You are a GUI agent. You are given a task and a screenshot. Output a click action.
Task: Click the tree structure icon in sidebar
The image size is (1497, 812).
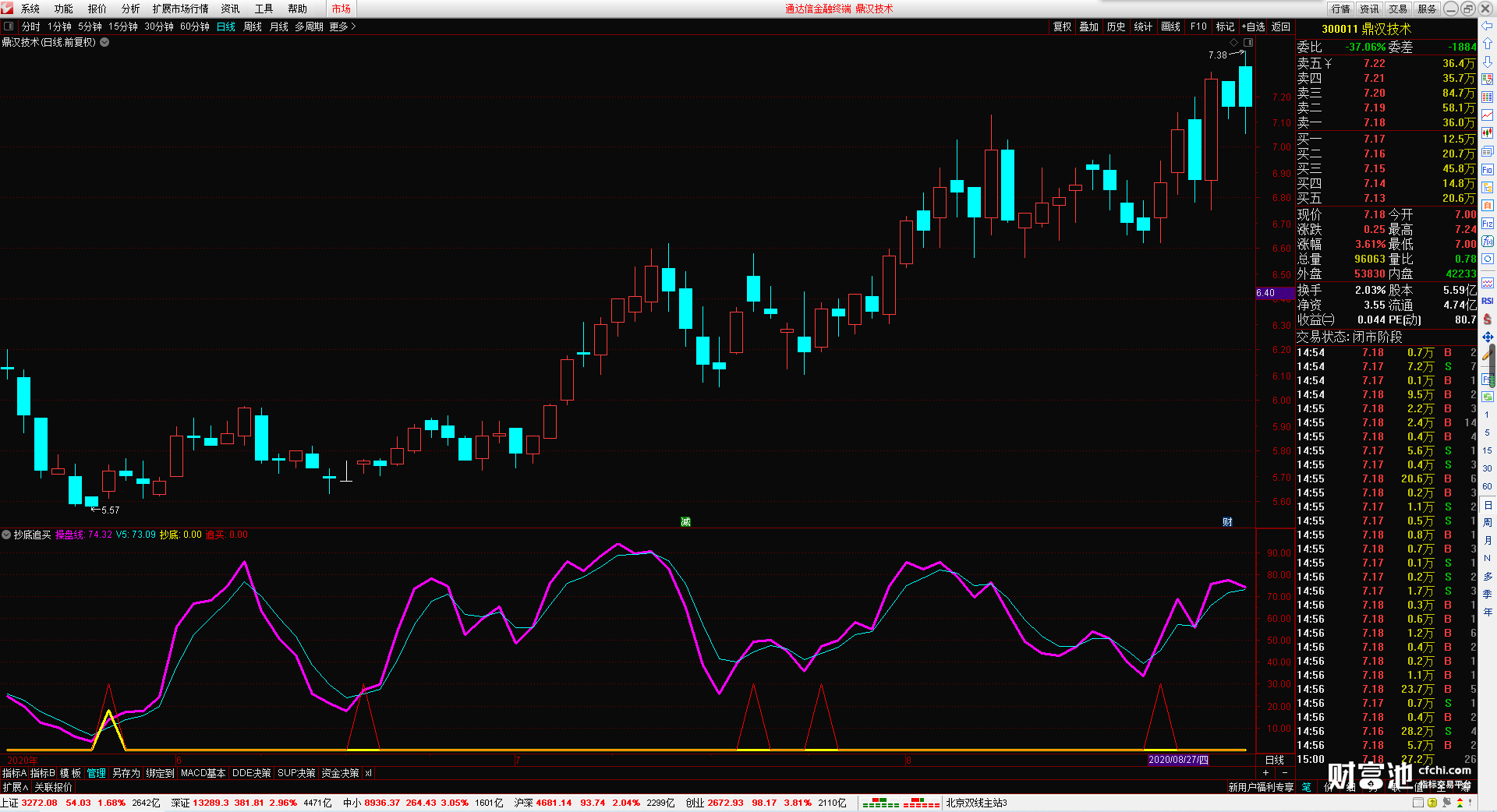point(1488,187)
